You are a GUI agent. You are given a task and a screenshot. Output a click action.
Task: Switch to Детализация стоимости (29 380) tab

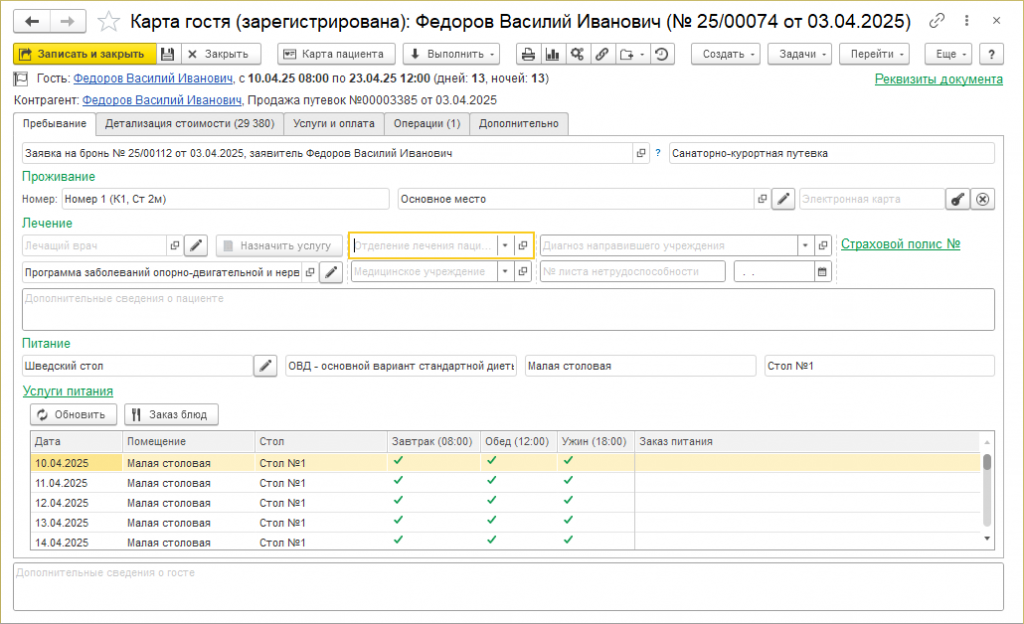tap(190, 123)
